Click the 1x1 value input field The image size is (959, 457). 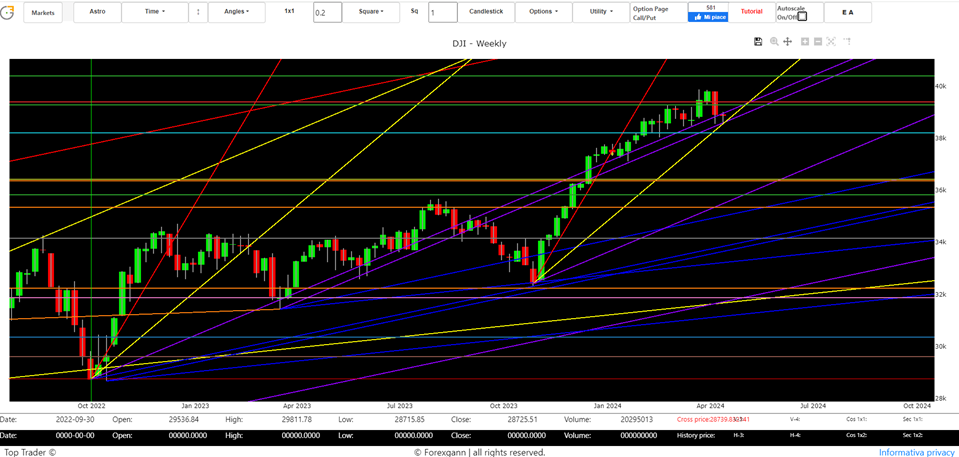(x=326, y=13)
